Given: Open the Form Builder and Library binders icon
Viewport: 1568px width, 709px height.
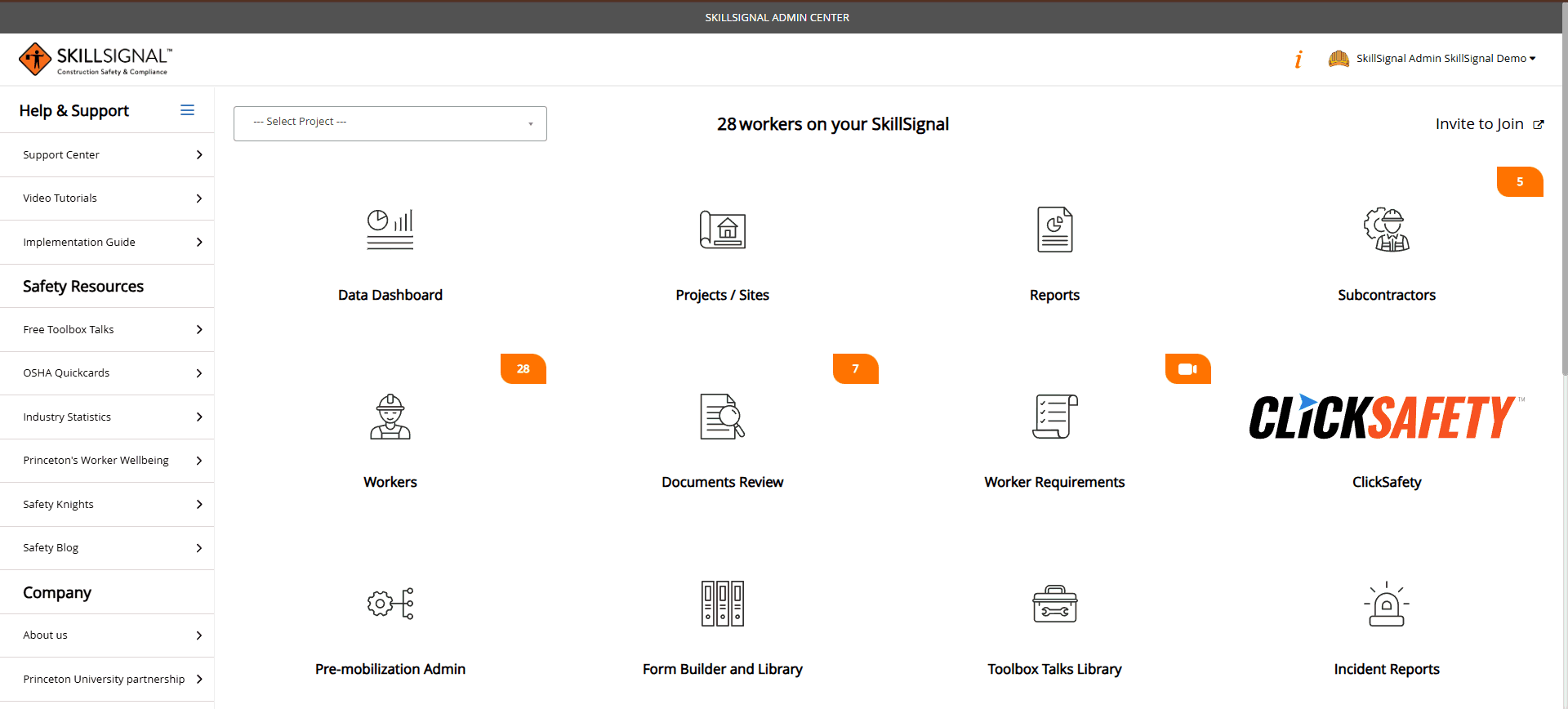Looking at the screenshot, I should 723,604.
